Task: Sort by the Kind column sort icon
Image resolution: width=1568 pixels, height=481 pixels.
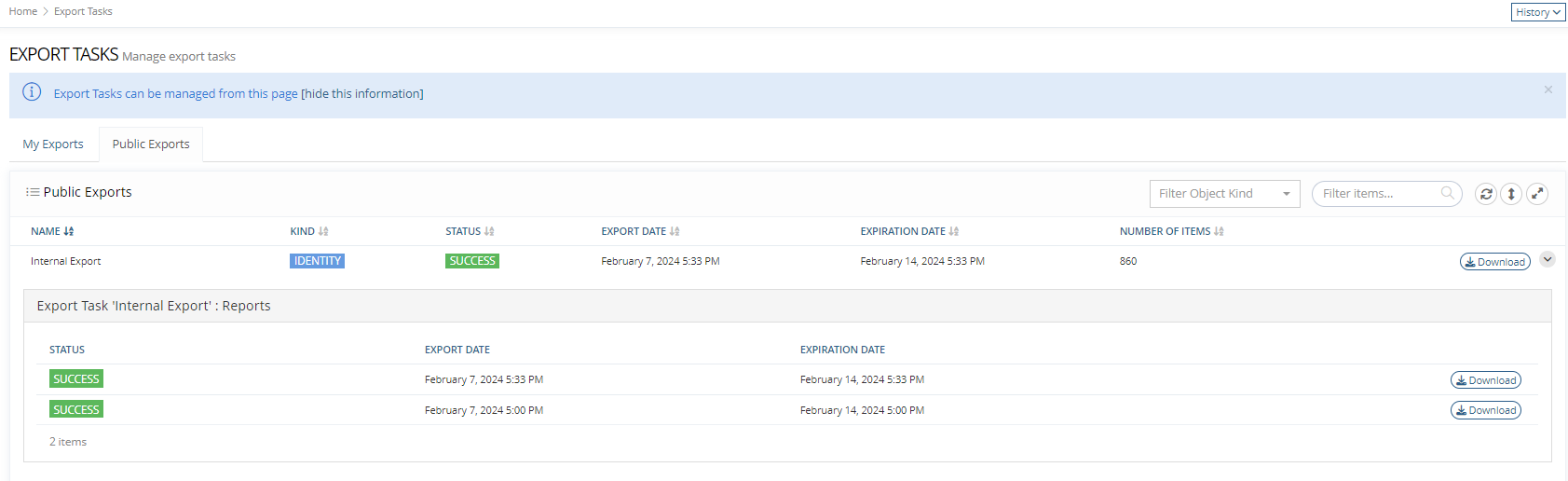Action: tap(323, 231)
